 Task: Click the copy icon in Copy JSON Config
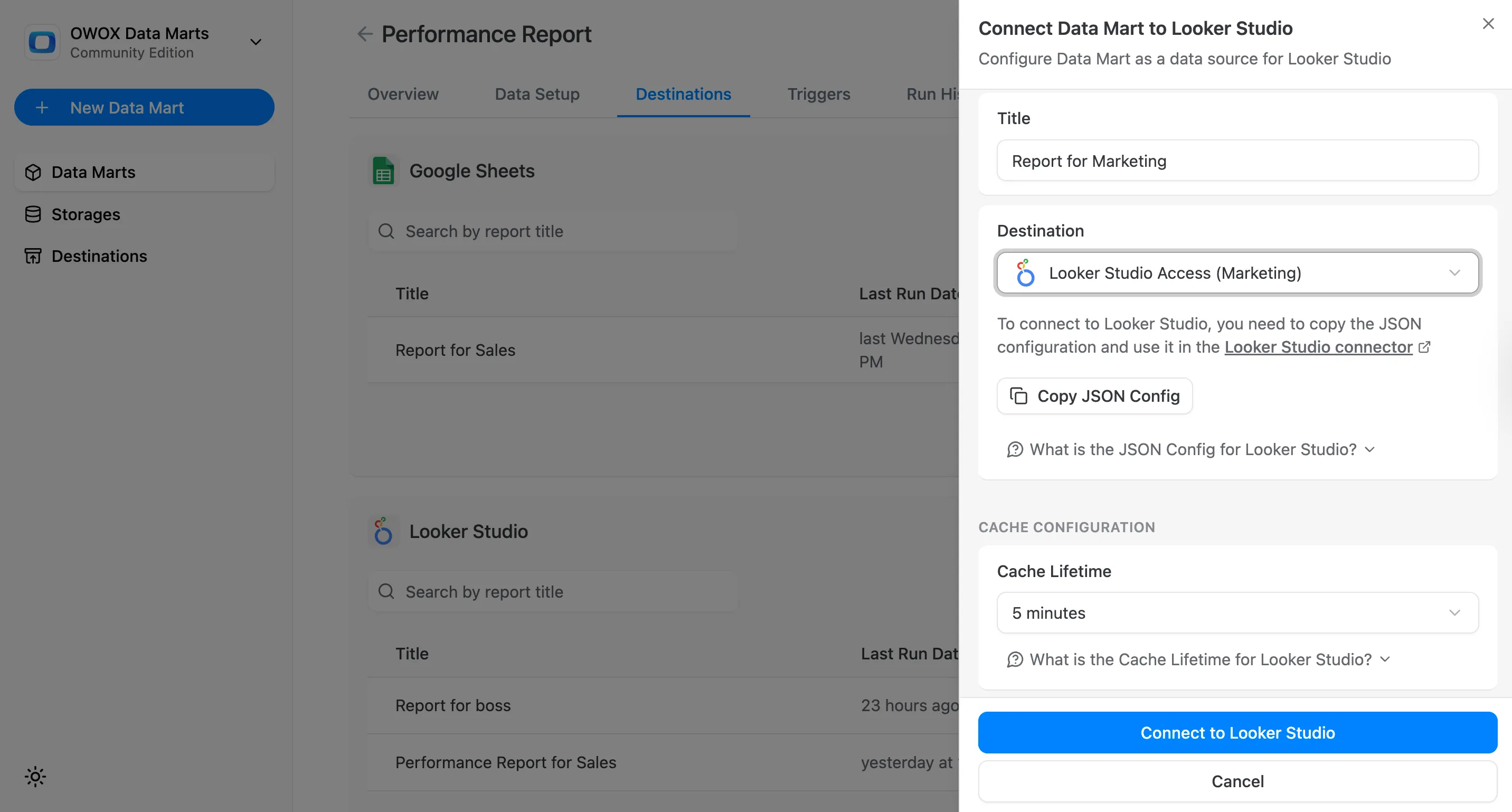tap(1018, 396)
